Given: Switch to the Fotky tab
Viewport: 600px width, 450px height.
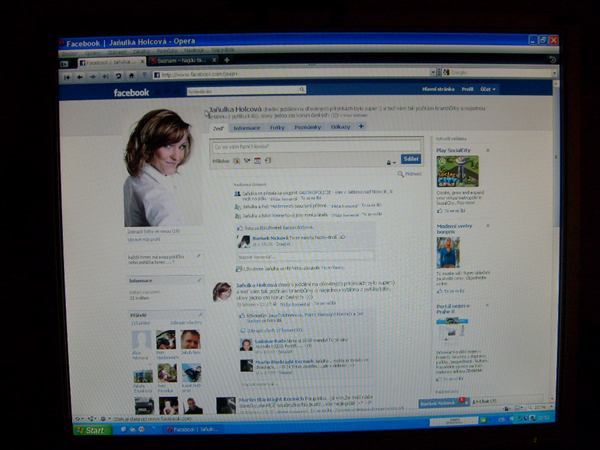Looking at the screenshot, I should 277,128.
